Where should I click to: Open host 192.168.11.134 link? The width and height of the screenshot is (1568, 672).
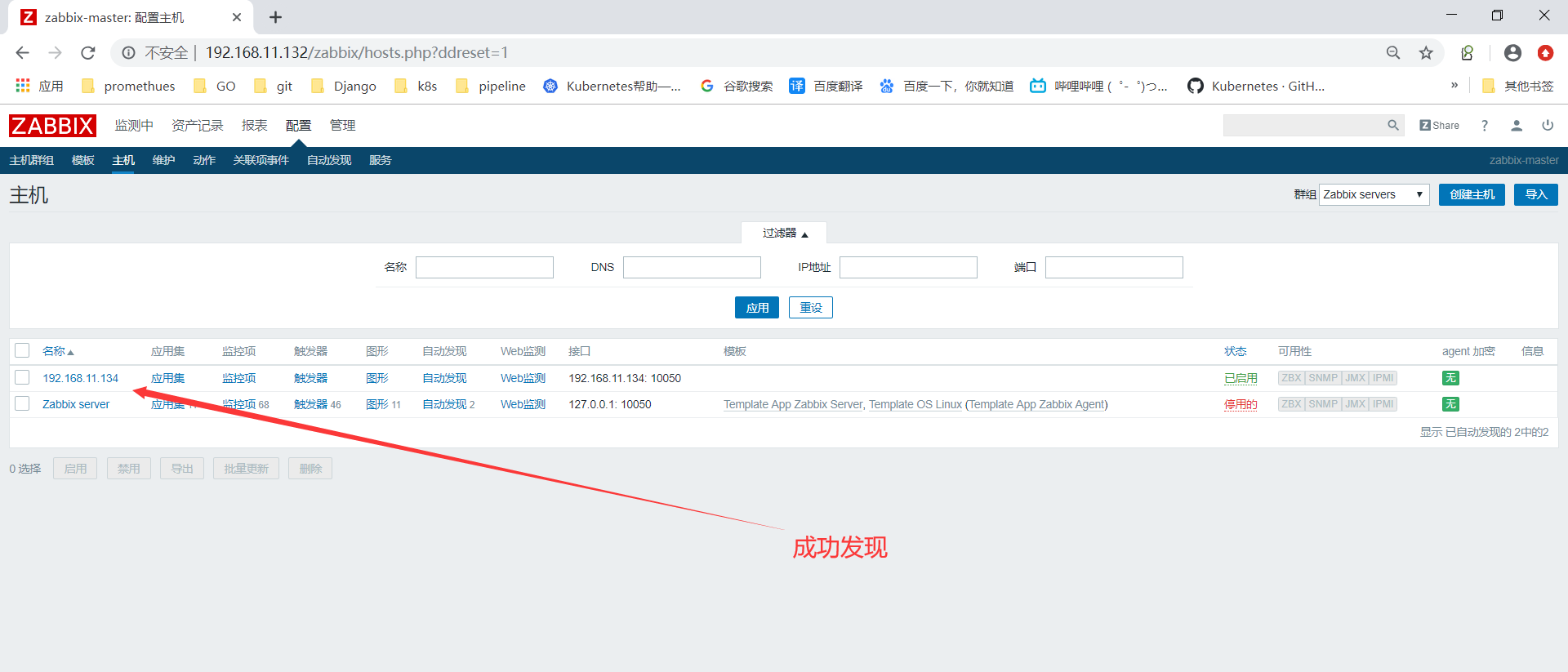click(x=81, y=378)
